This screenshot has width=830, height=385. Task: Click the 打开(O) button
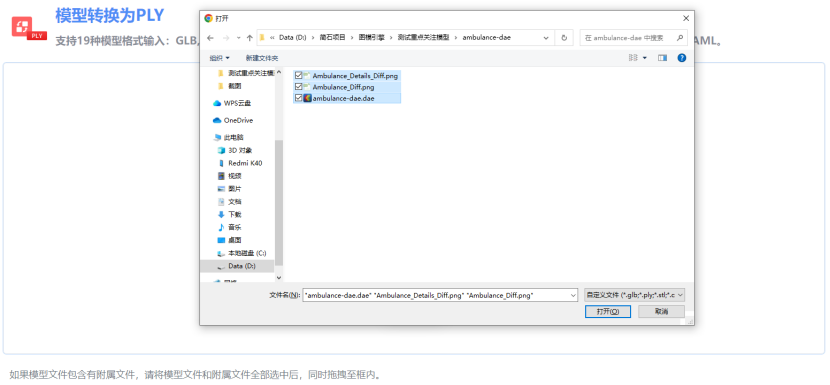(x=607, y=311)
